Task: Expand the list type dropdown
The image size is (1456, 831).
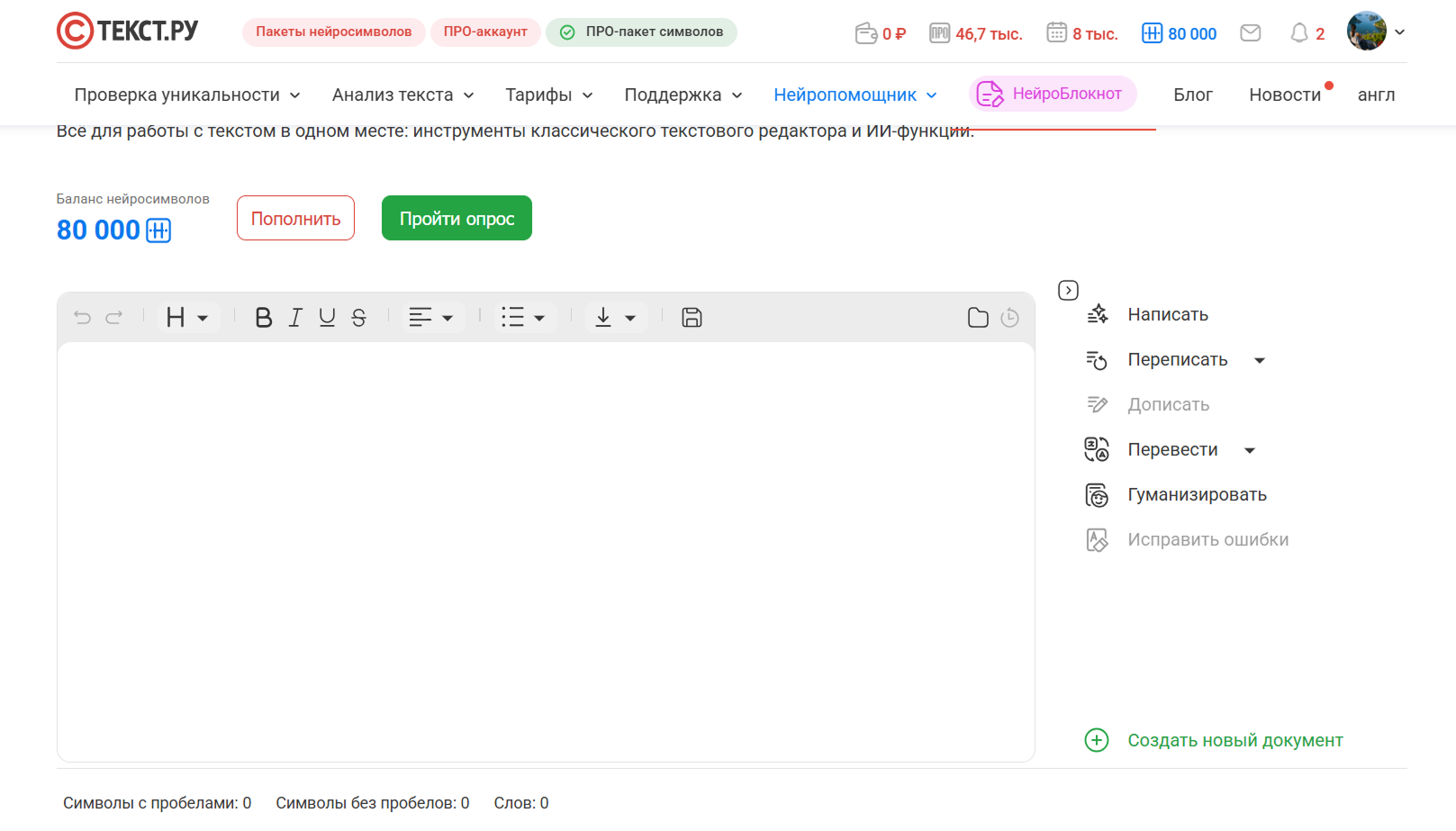Action: pyautogui.click(x=523, y=317)
